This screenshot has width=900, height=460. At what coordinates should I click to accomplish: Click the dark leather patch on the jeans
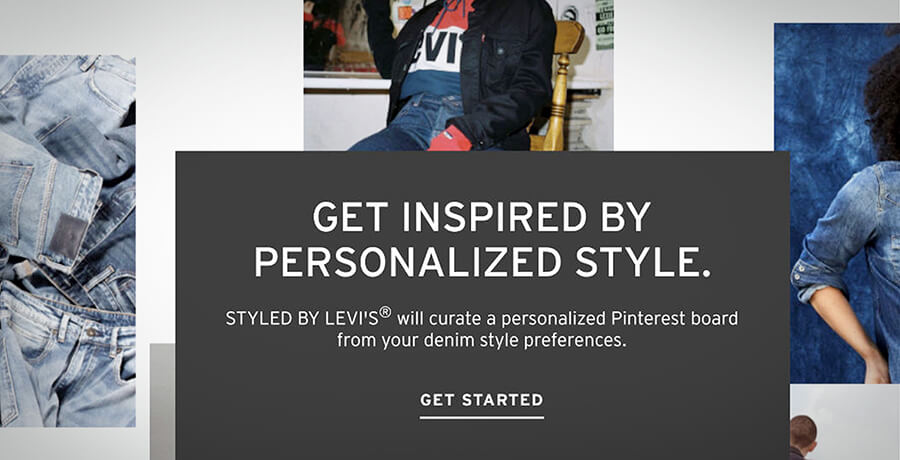68,236
